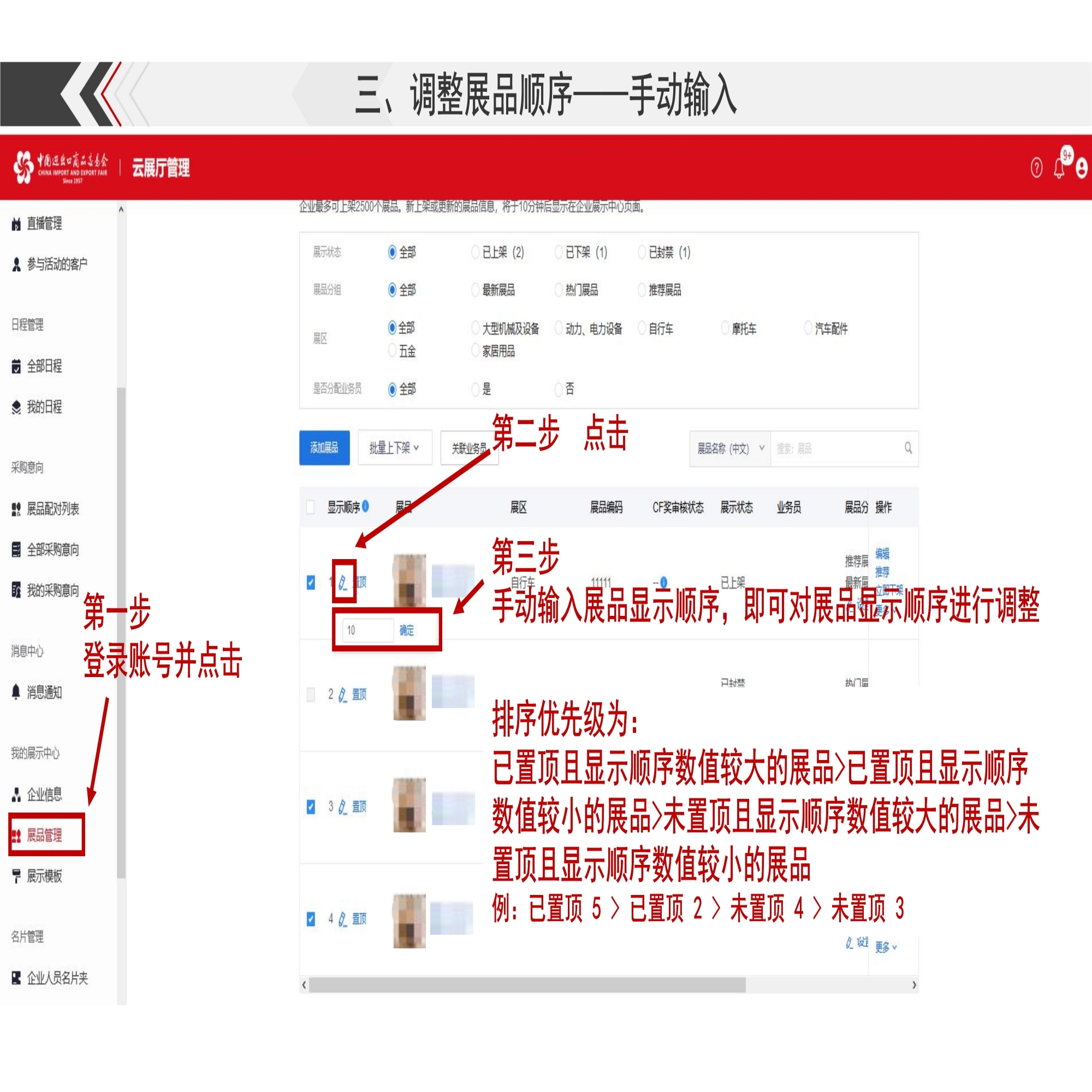Click the 企业信息 organization icon
This screenshot has height=1092, width=1092.
[x=16, y=794]
